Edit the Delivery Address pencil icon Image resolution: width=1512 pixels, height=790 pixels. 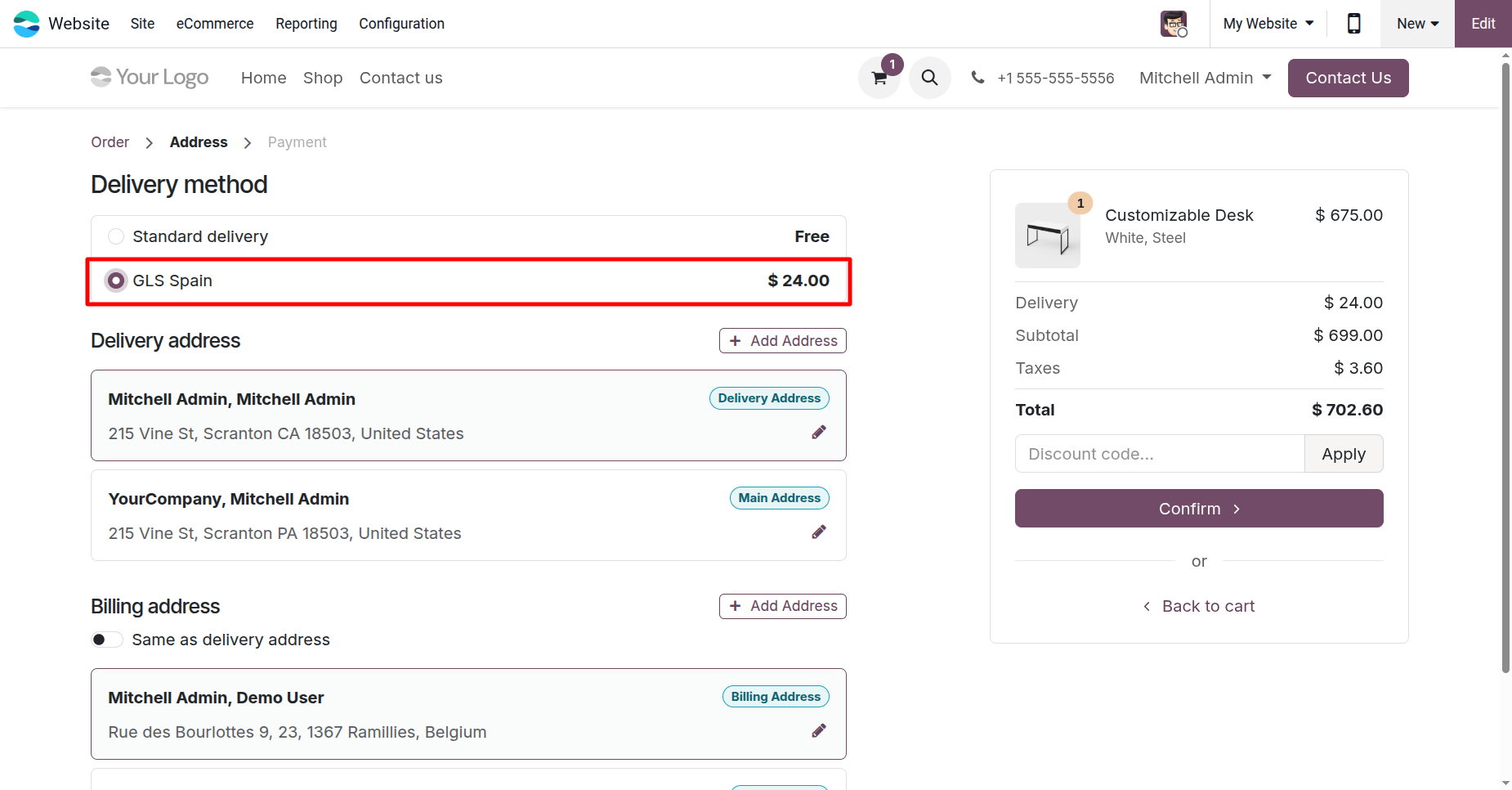[x=819, y=433]
